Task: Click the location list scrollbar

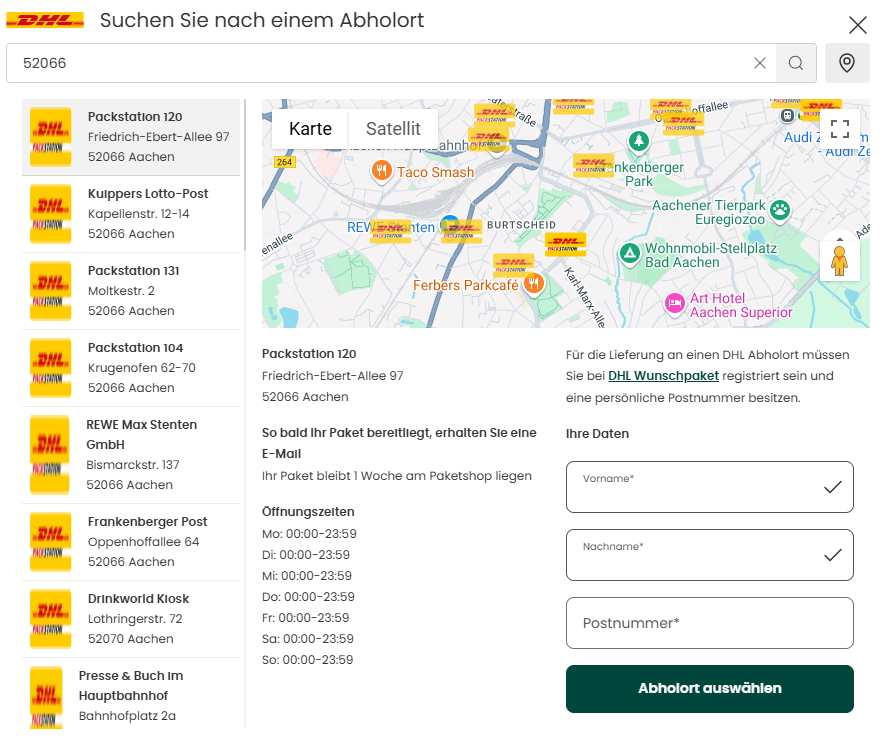Action: [x=245, y=176]
